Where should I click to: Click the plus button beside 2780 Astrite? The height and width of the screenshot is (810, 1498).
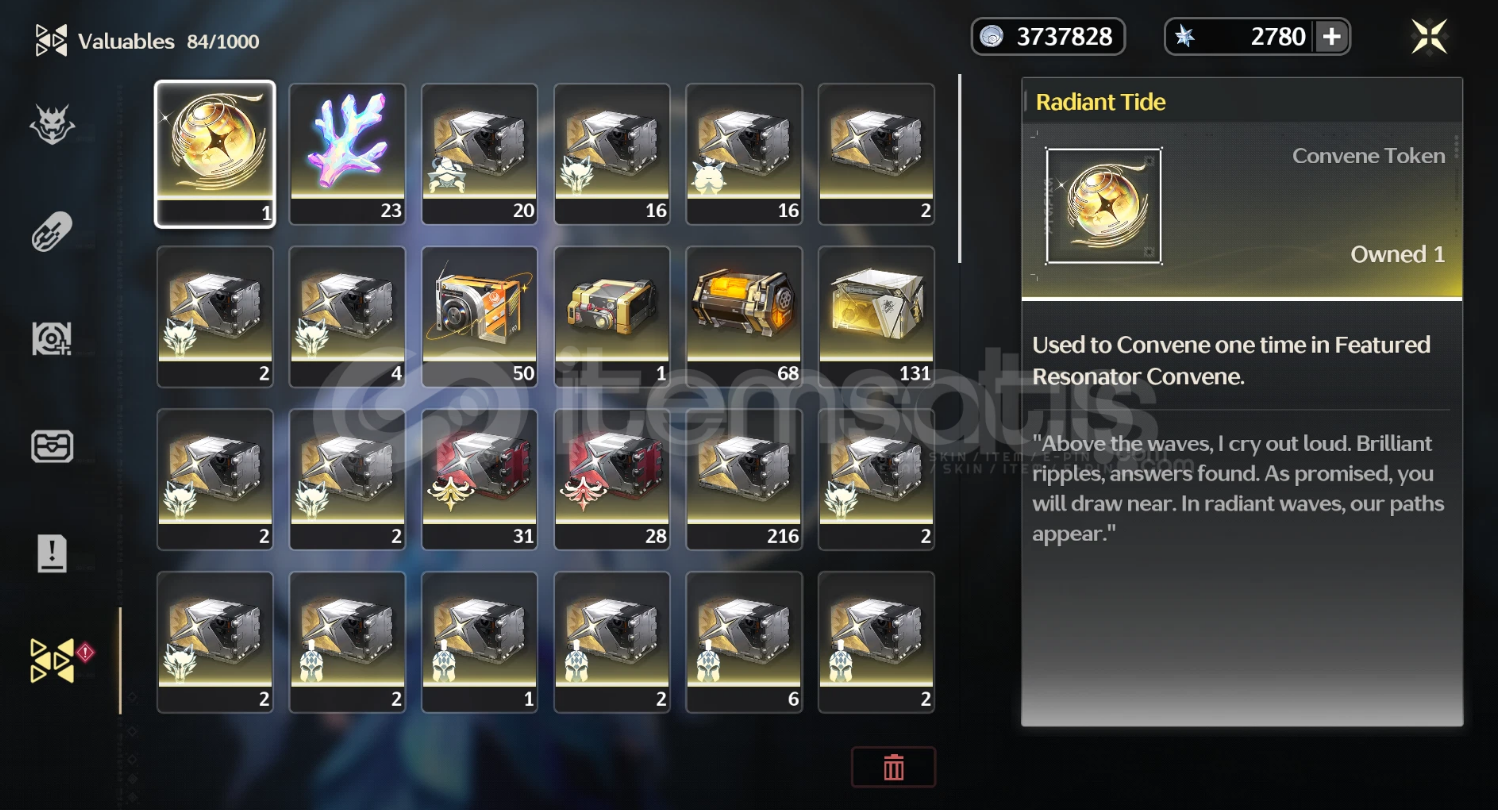click(1331, 37)
